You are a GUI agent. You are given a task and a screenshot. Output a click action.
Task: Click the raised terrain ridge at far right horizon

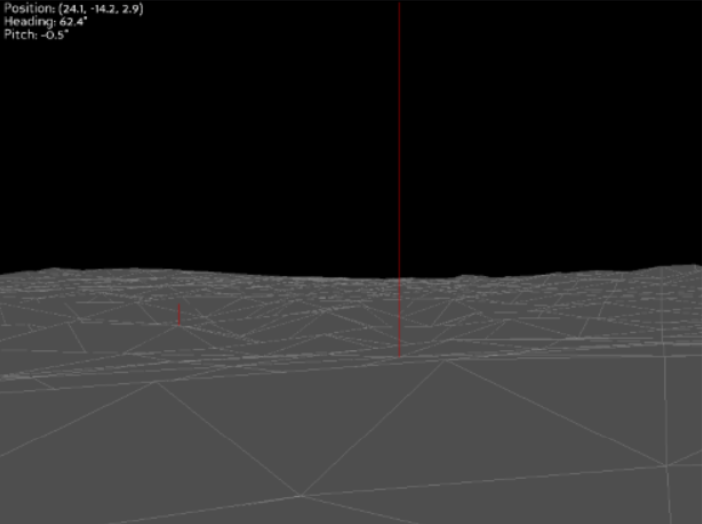coord(670,270)
